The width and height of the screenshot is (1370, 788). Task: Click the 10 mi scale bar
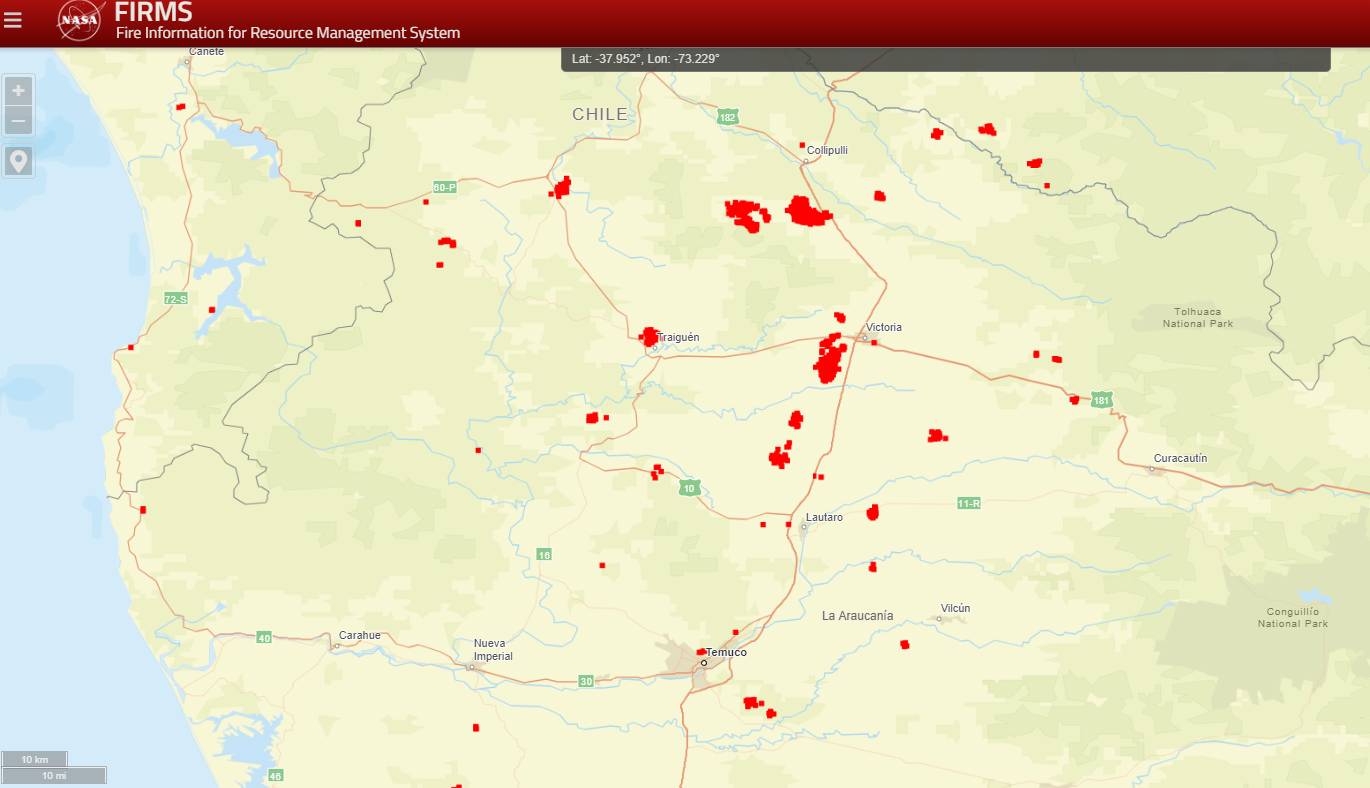tap(54, 775)
